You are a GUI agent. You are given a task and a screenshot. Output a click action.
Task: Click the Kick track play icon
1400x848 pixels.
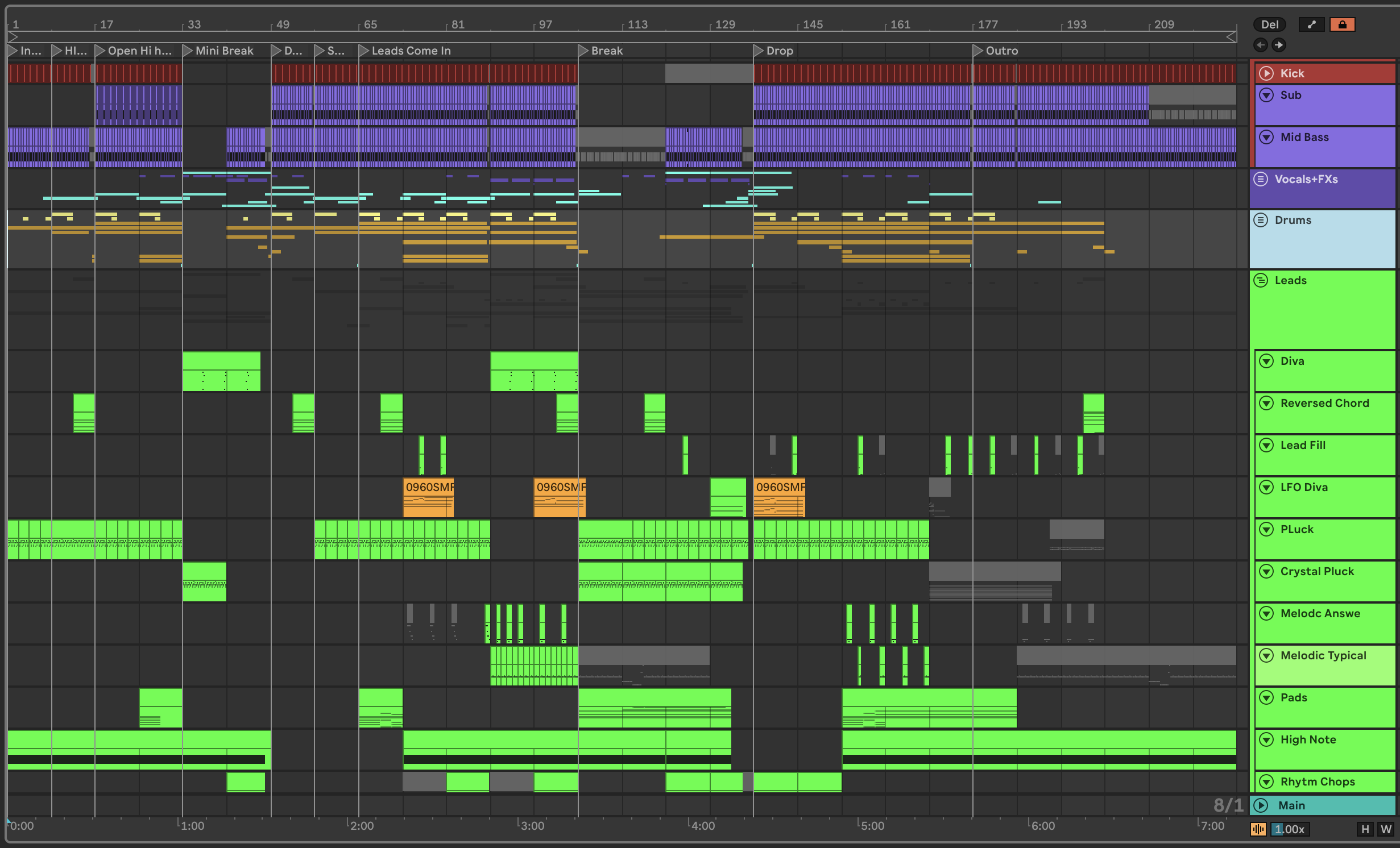click(1266, 73)
